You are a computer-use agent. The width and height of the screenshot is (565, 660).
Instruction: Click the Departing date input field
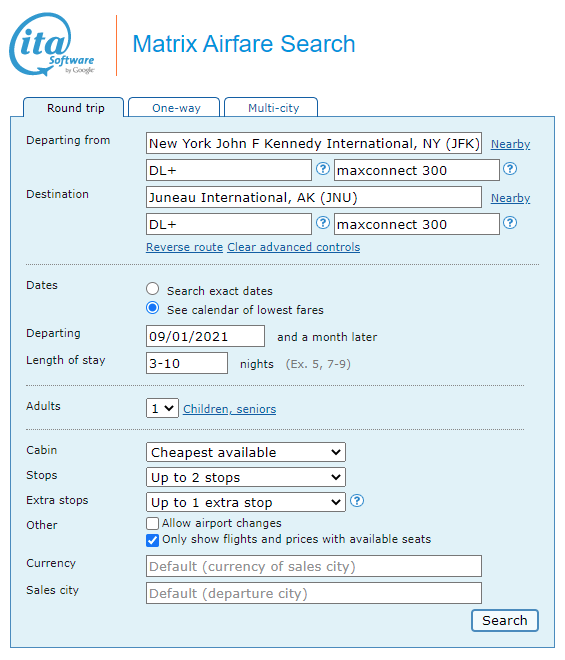205,336
